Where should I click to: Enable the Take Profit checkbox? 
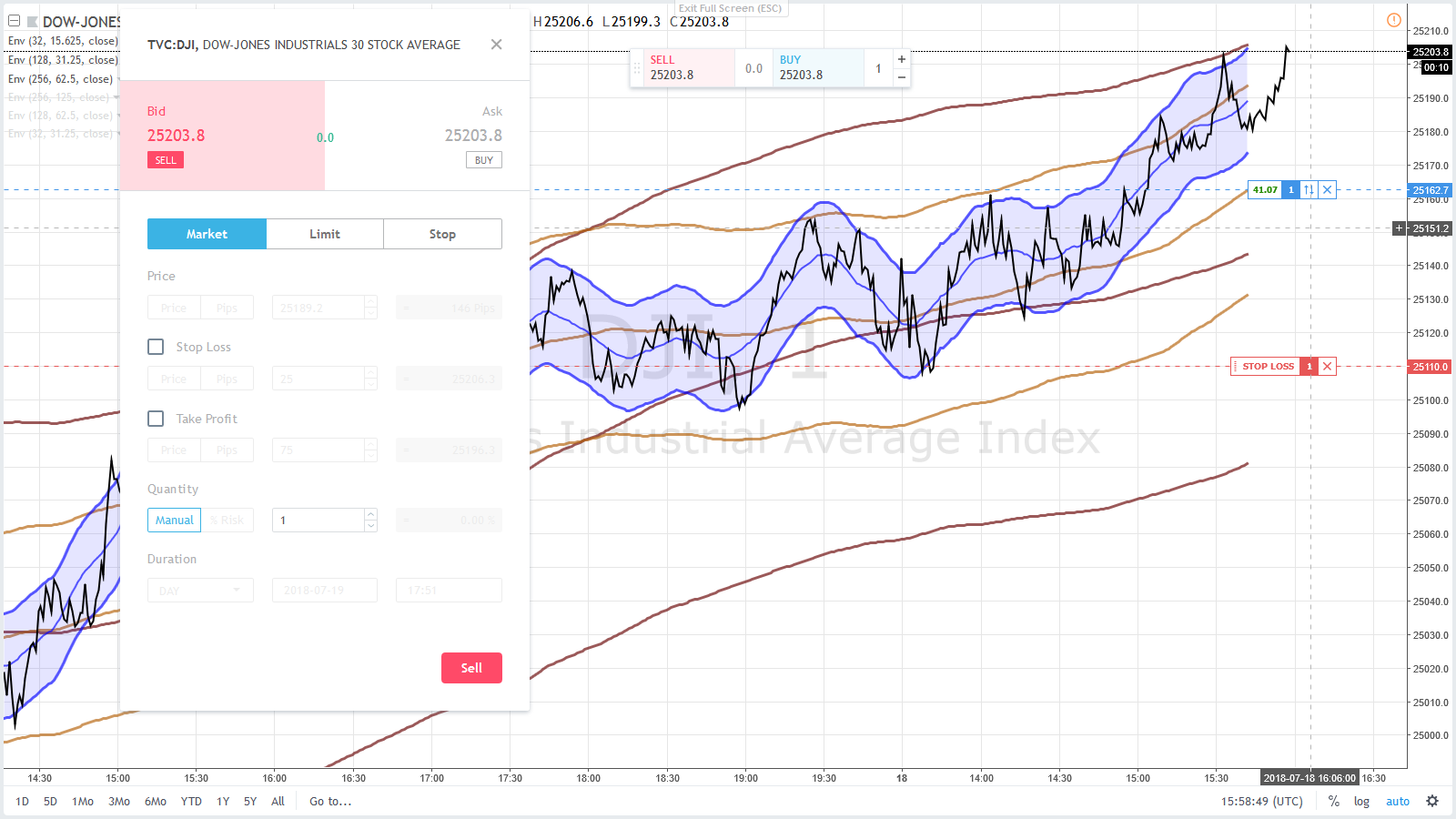pos(156,419)
